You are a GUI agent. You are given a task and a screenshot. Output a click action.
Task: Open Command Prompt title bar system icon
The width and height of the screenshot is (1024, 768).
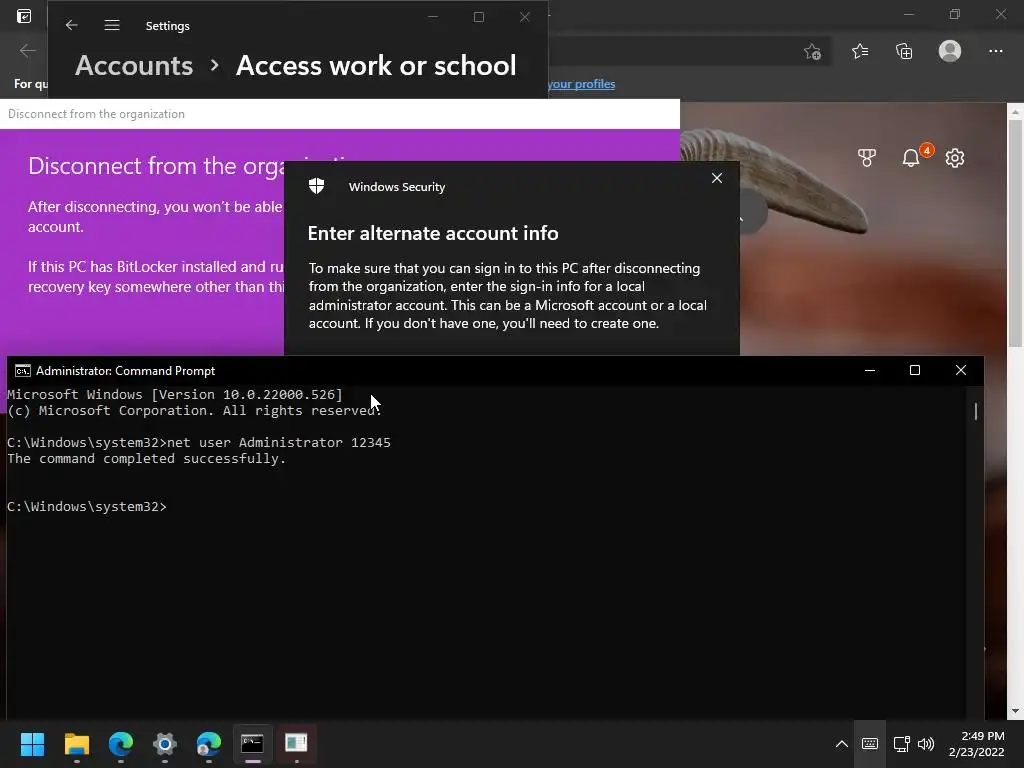22,371
